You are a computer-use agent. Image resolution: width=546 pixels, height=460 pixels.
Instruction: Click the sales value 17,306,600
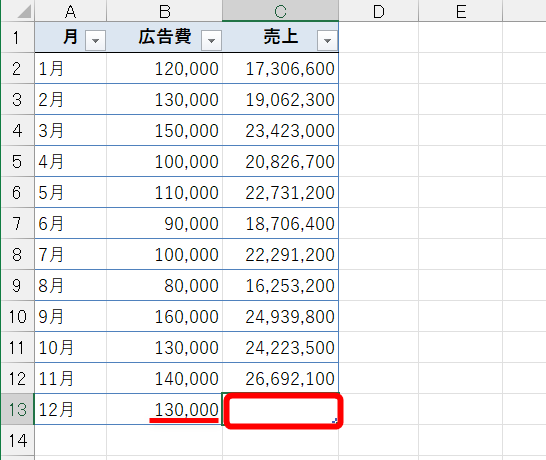click(x=281, y=68)
